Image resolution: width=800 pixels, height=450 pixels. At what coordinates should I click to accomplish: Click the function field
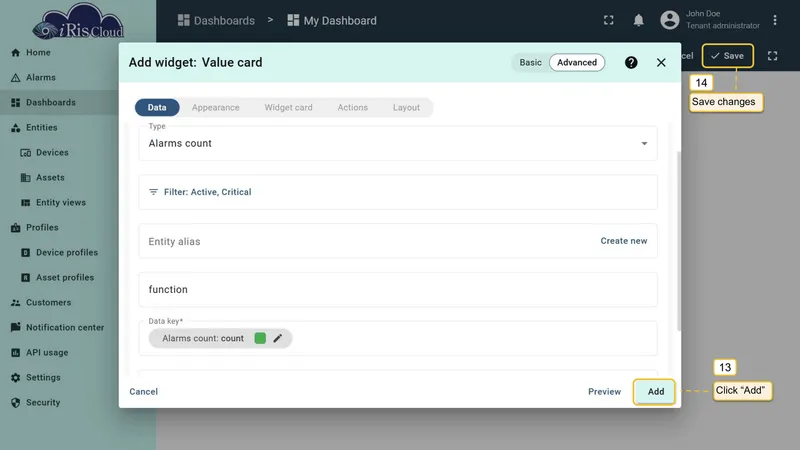398,290
